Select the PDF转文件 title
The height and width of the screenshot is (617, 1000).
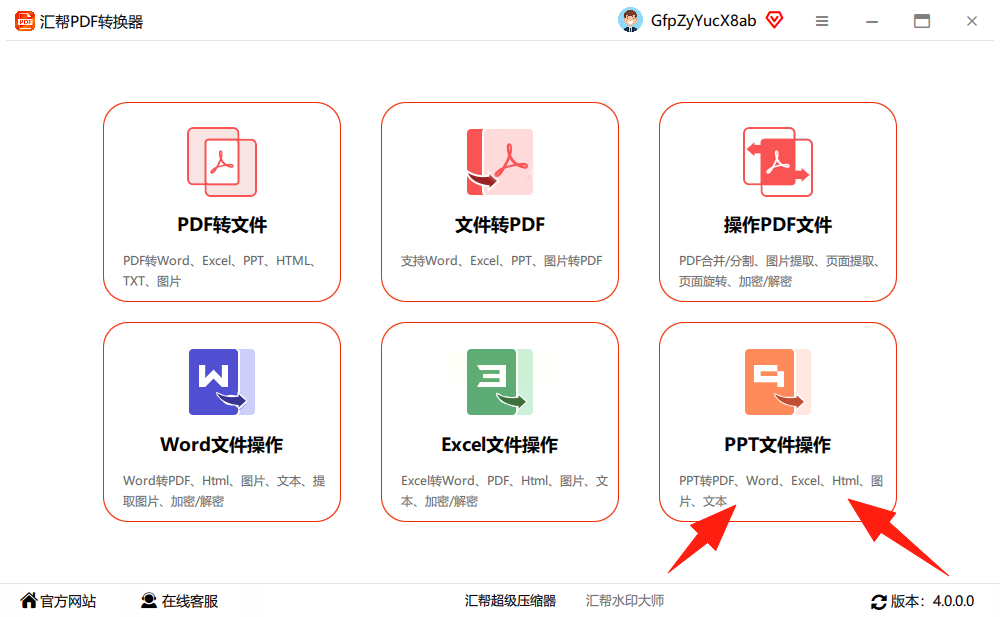point(222,225)
